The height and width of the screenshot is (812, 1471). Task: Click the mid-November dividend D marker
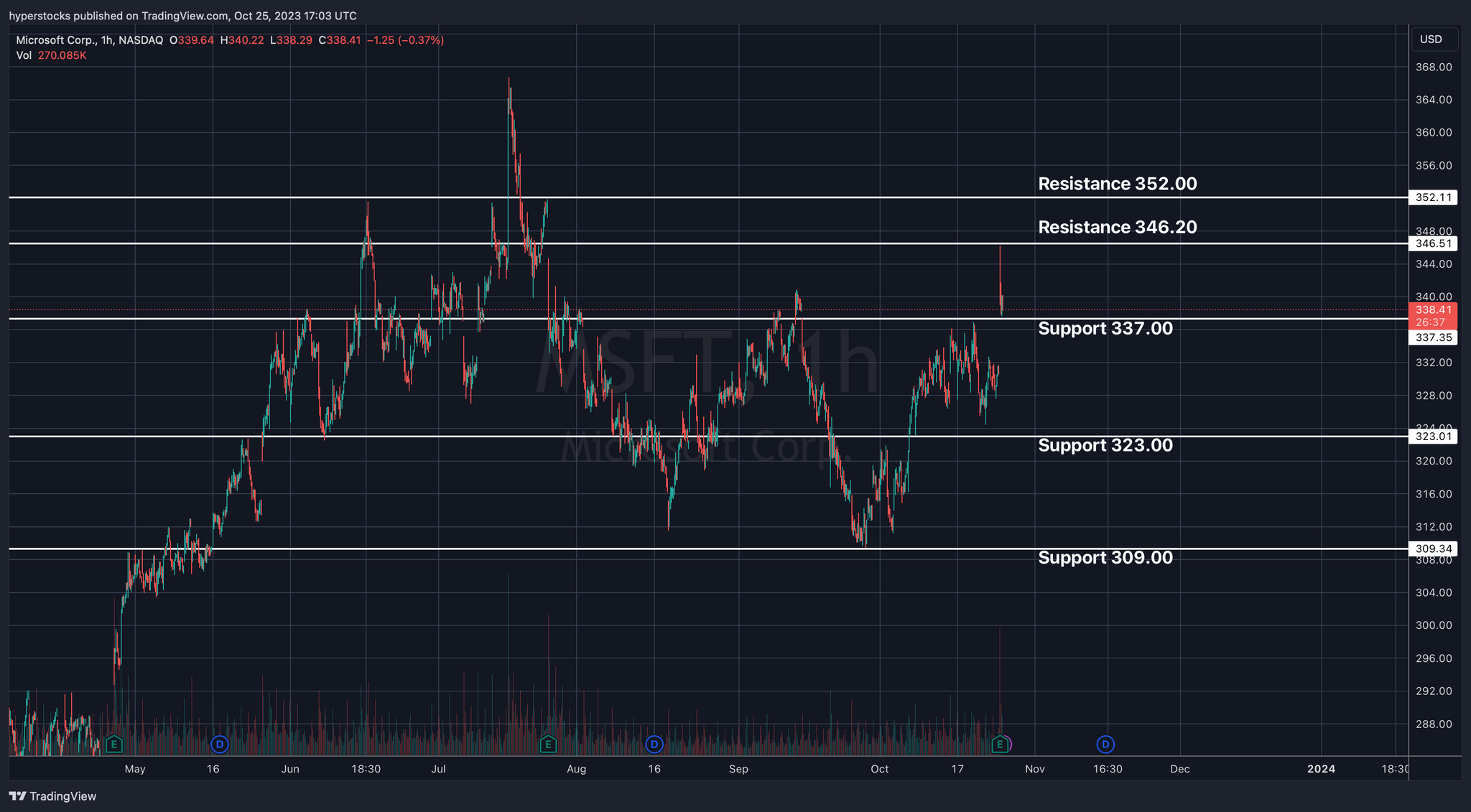click(1105, 744)
